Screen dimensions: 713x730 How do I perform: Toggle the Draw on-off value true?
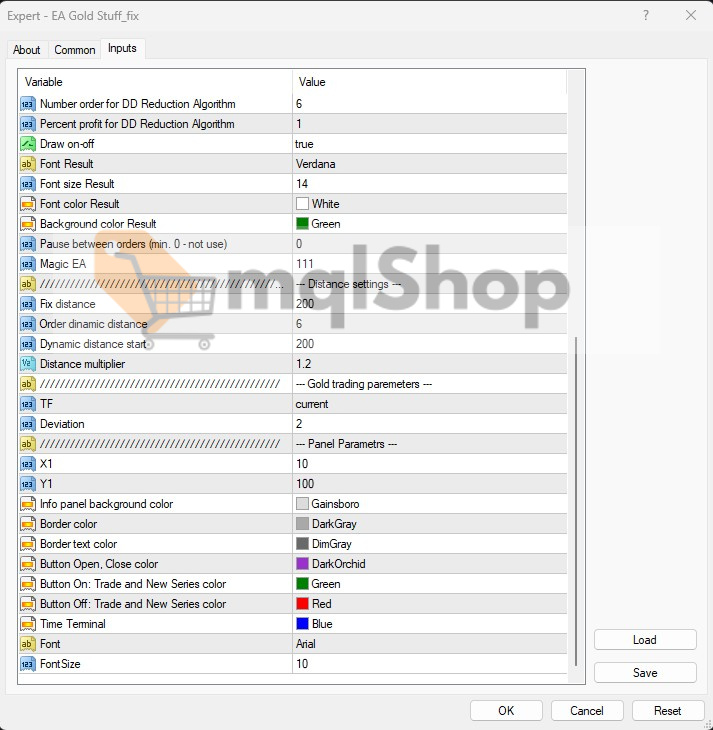428,144
